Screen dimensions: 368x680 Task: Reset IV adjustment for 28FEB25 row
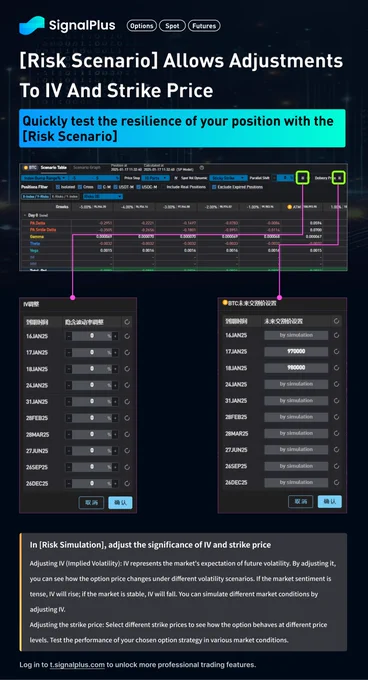[127, 418]
